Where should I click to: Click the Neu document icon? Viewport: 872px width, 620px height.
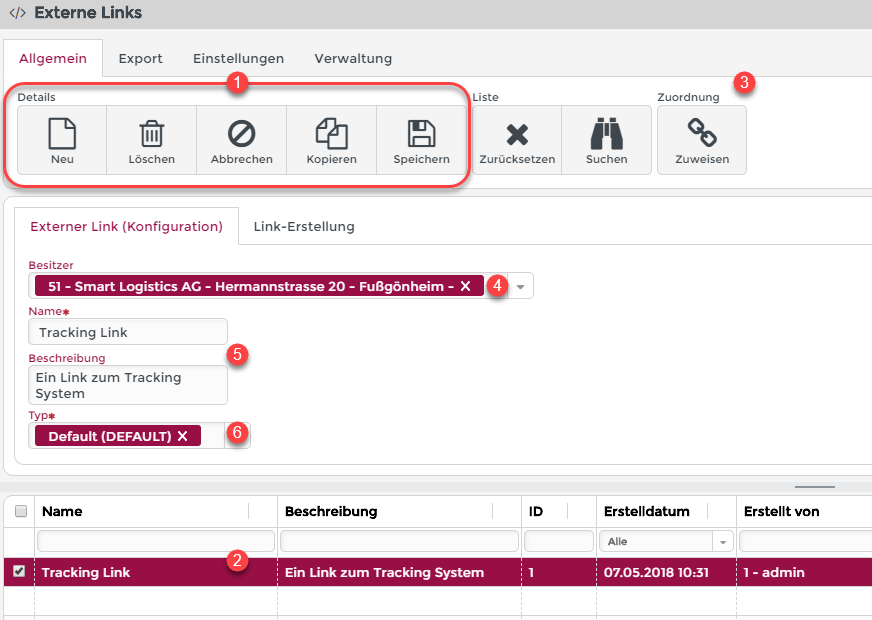point(62,133)
